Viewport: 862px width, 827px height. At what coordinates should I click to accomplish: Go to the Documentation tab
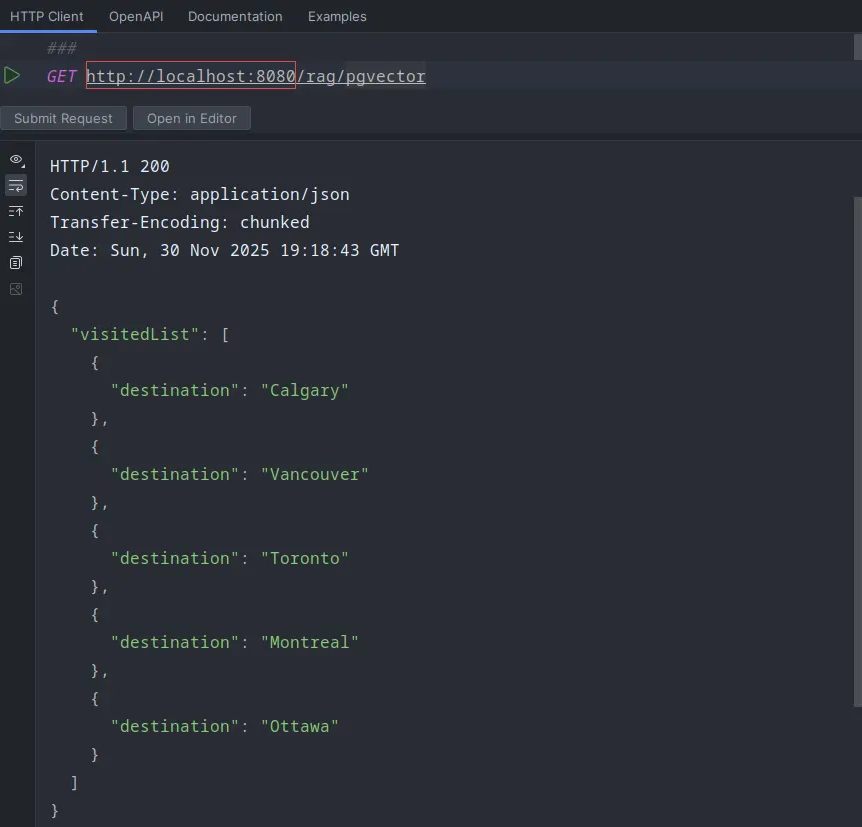(x=235, y=17)
